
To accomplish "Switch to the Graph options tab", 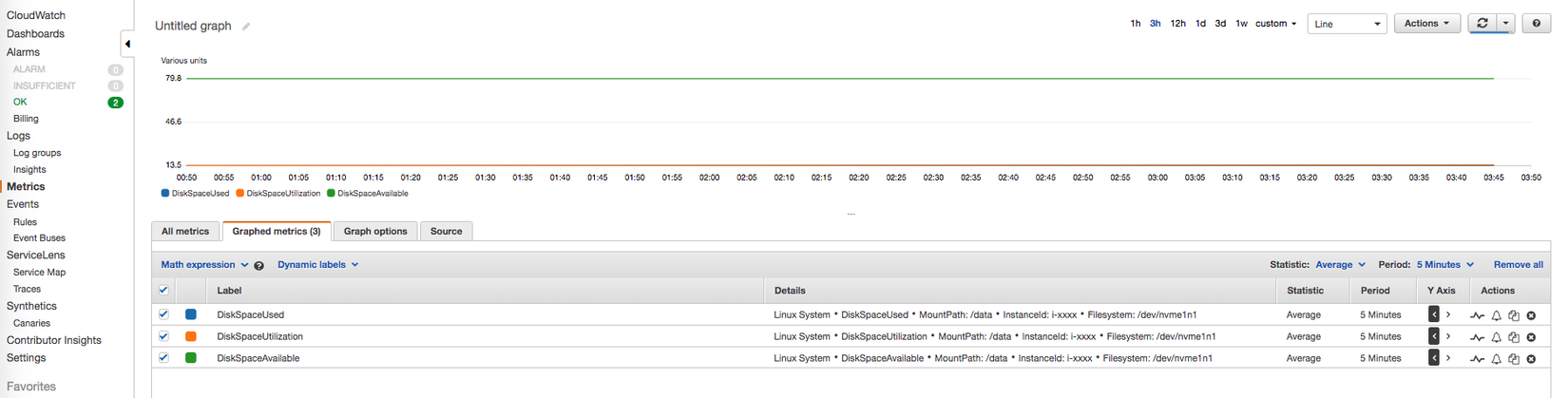I will [375, 231].
